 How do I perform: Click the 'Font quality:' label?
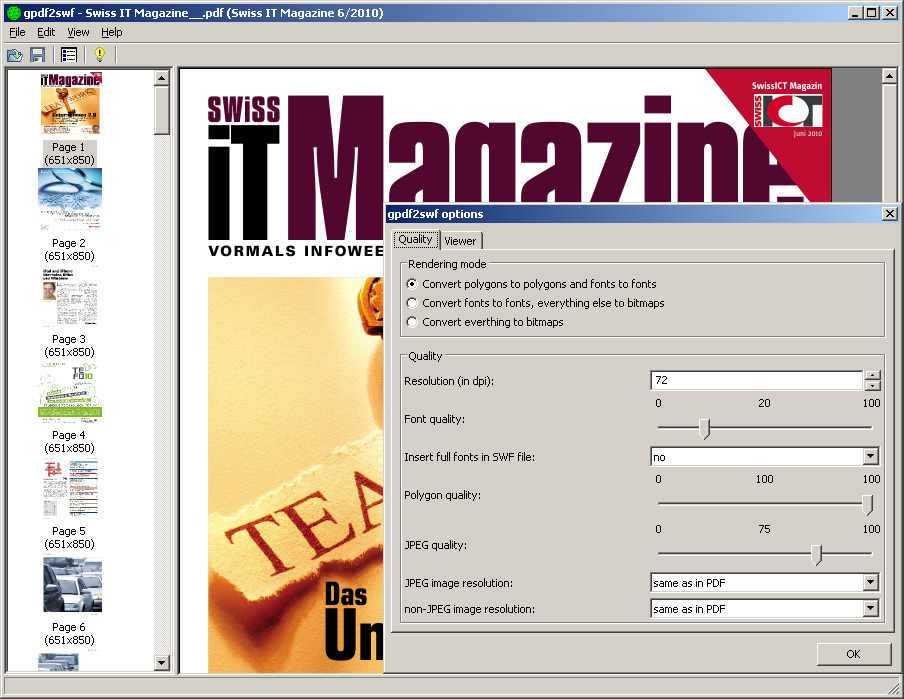click(435, 419)
